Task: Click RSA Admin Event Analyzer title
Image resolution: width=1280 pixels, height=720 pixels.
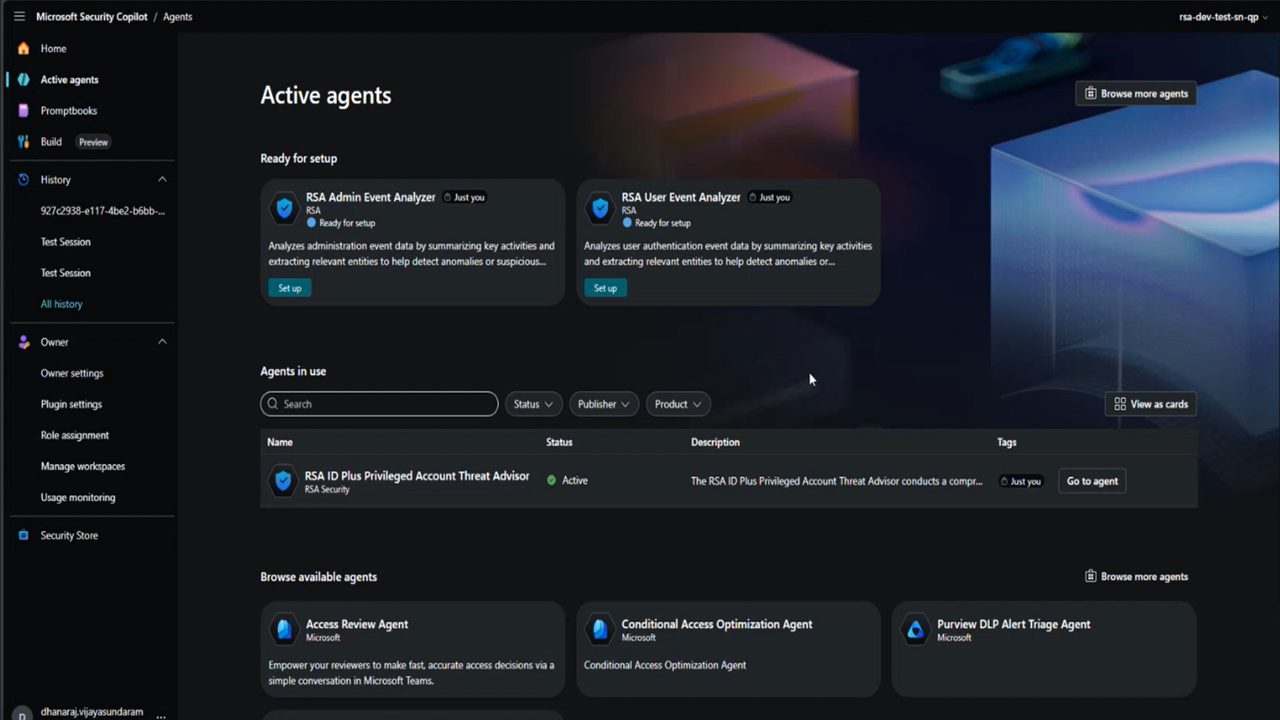Action: (x=371, y=197)
